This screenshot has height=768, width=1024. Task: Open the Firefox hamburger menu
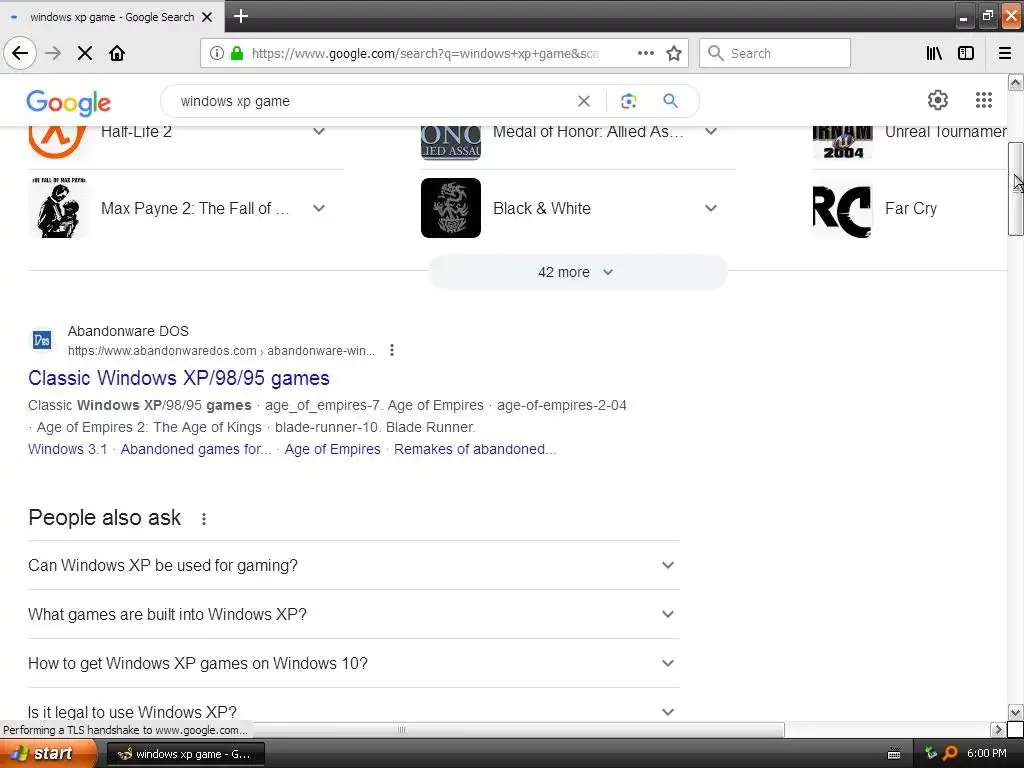pyautogui.click(x=1004, y=53)
